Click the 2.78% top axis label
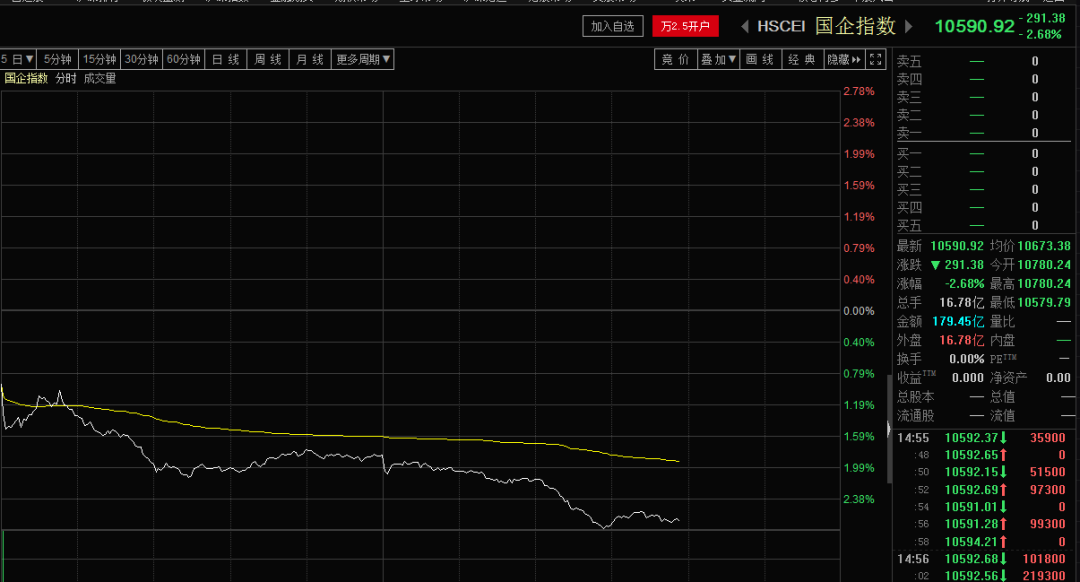The image size is (1080, 582). point(859,91)
